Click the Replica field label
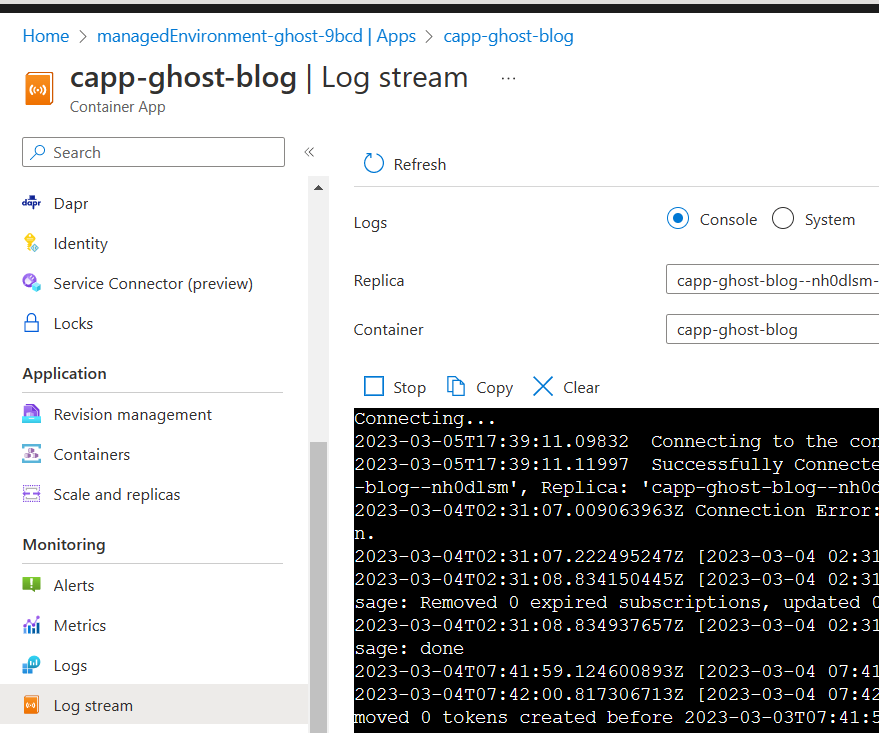The width and height of the screenshot is (879, 733). [x=379, y=280]
